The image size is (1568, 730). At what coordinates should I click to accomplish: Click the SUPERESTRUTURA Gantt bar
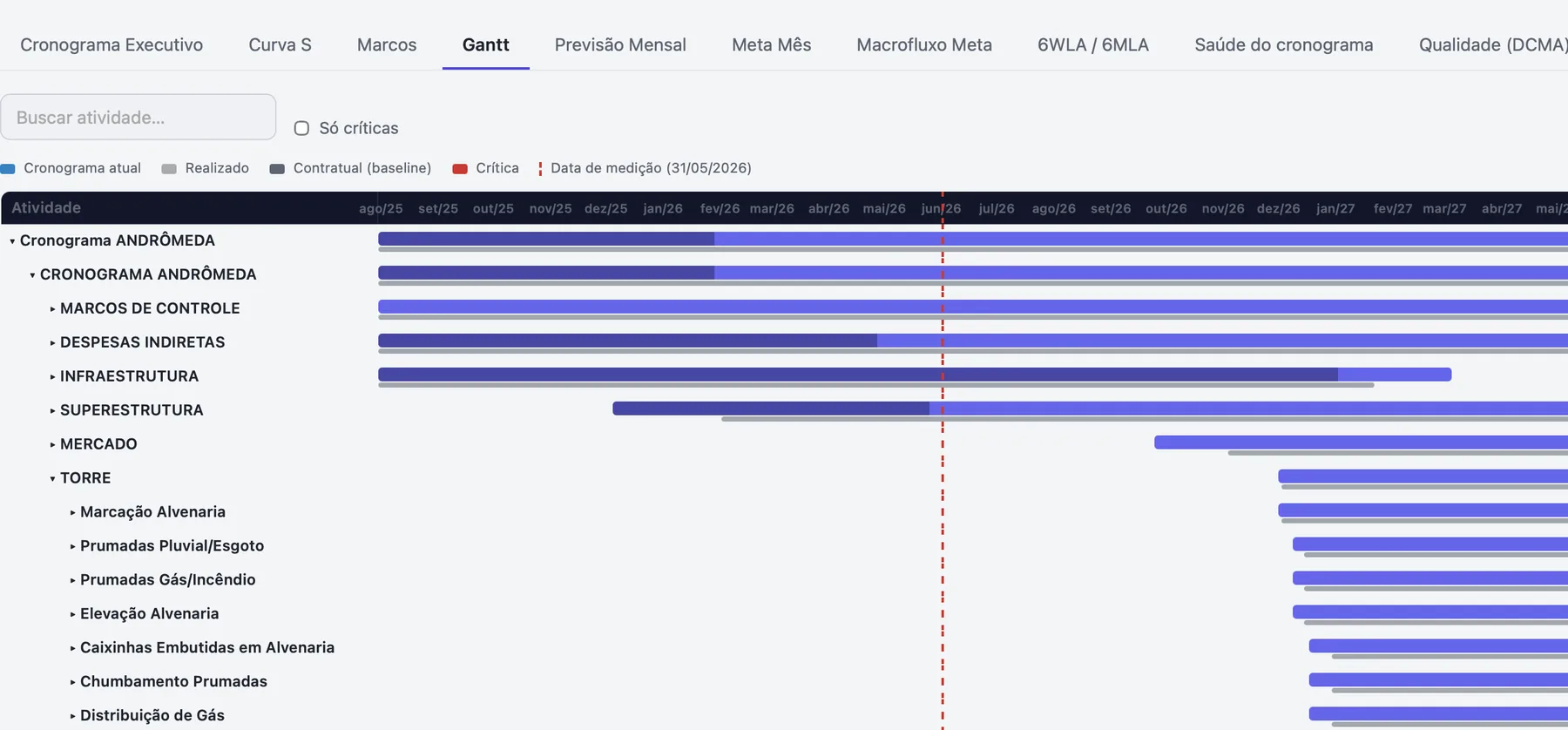1090,409
